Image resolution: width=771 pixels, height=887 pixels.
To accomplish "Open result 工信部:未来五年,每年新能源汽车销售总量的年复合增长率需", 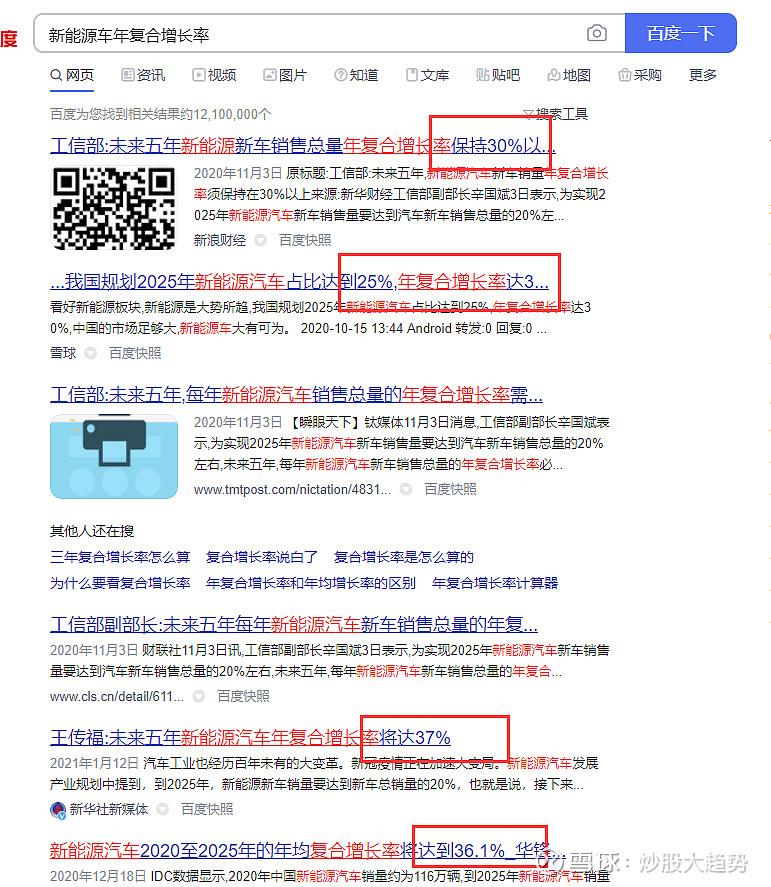I will (296, 394).
